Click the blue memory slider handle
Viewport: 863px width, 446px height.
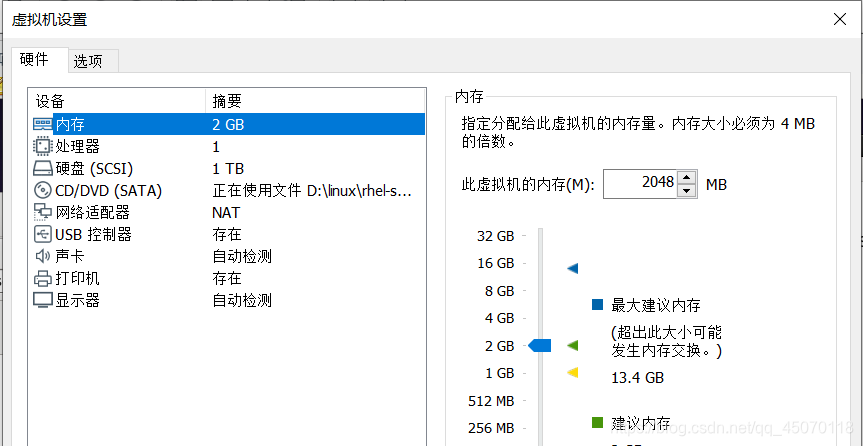(x=539, y=346)
